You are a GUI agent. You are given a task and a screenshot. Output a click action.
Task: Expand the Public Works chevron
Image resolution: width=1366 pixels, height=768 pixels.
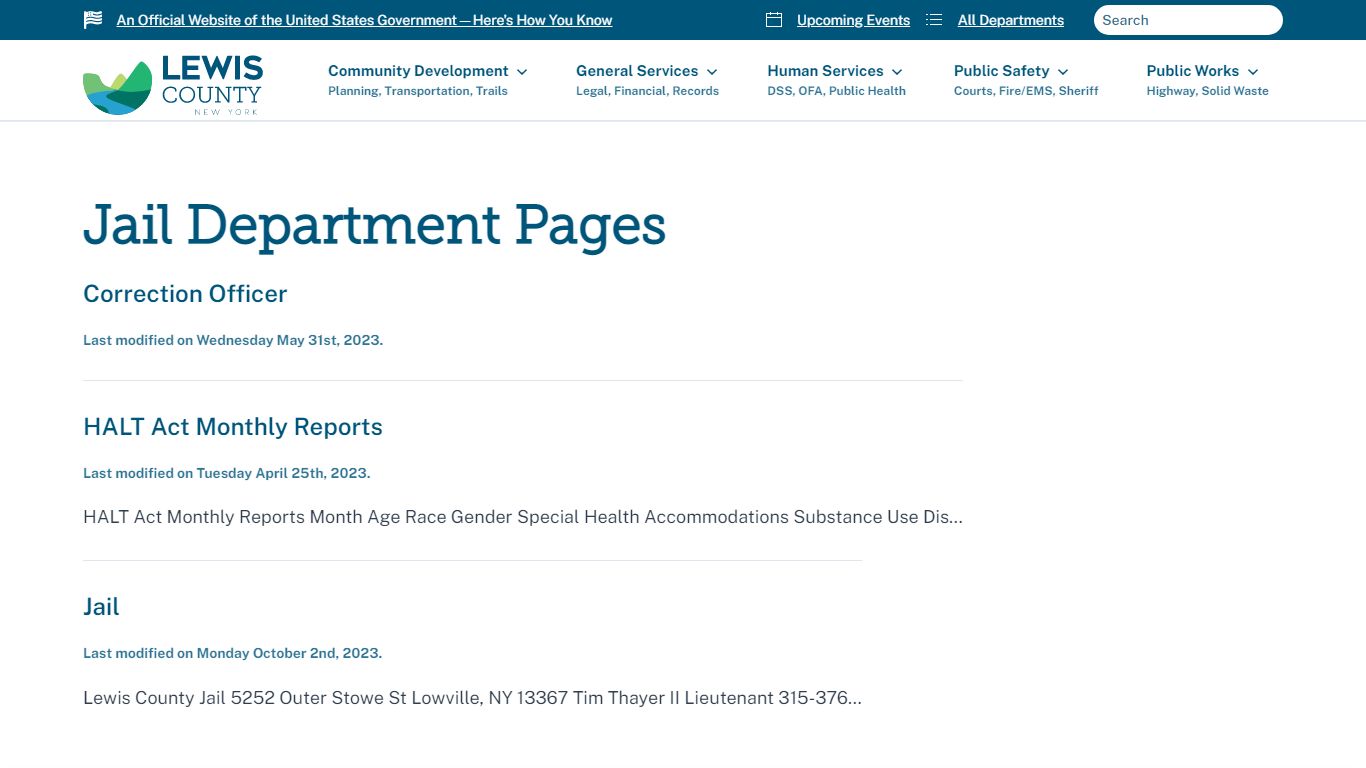[1253, 72]
